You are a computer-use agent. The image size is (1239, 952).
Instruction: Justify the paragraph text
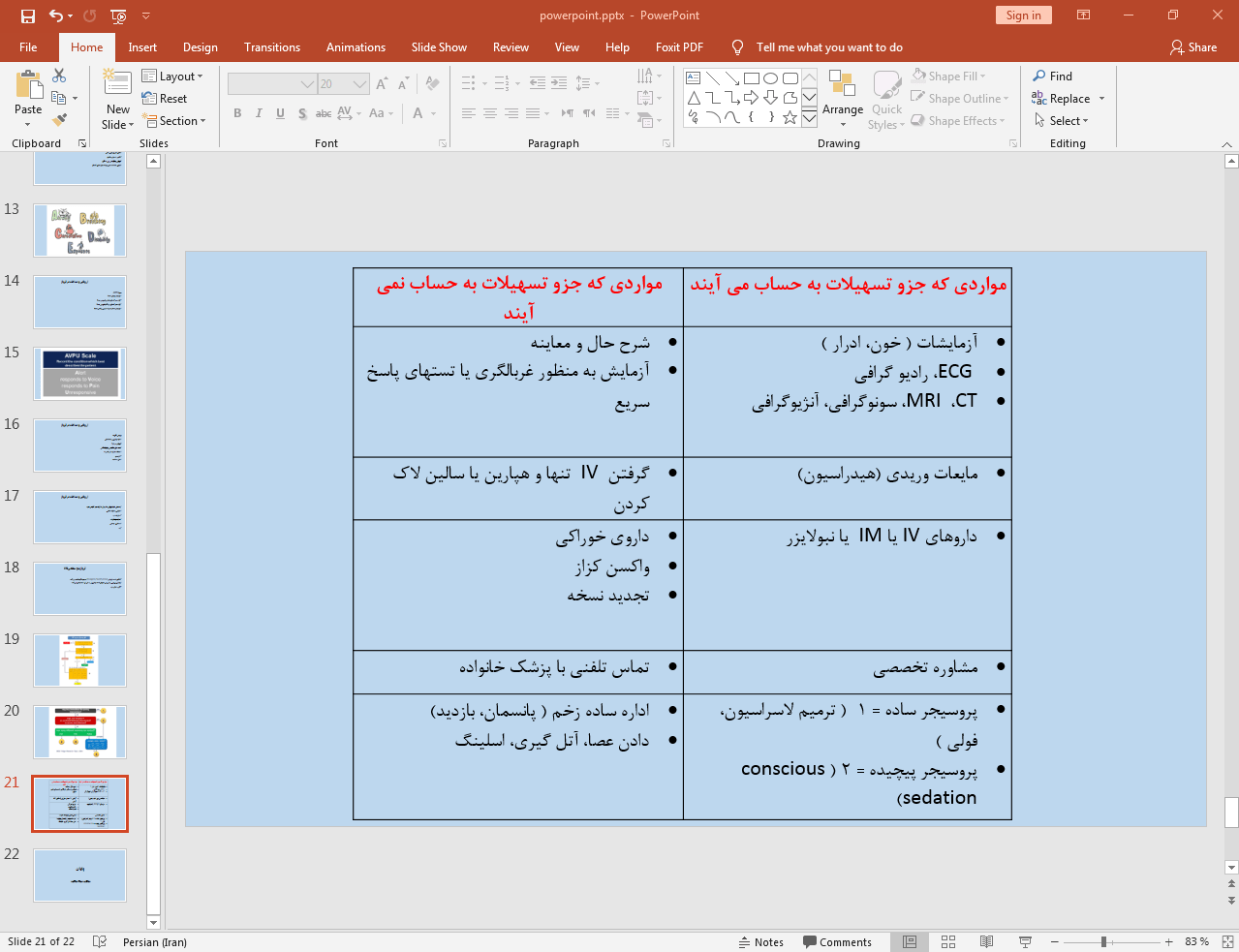pyautogui.click(x=533, y=113)
